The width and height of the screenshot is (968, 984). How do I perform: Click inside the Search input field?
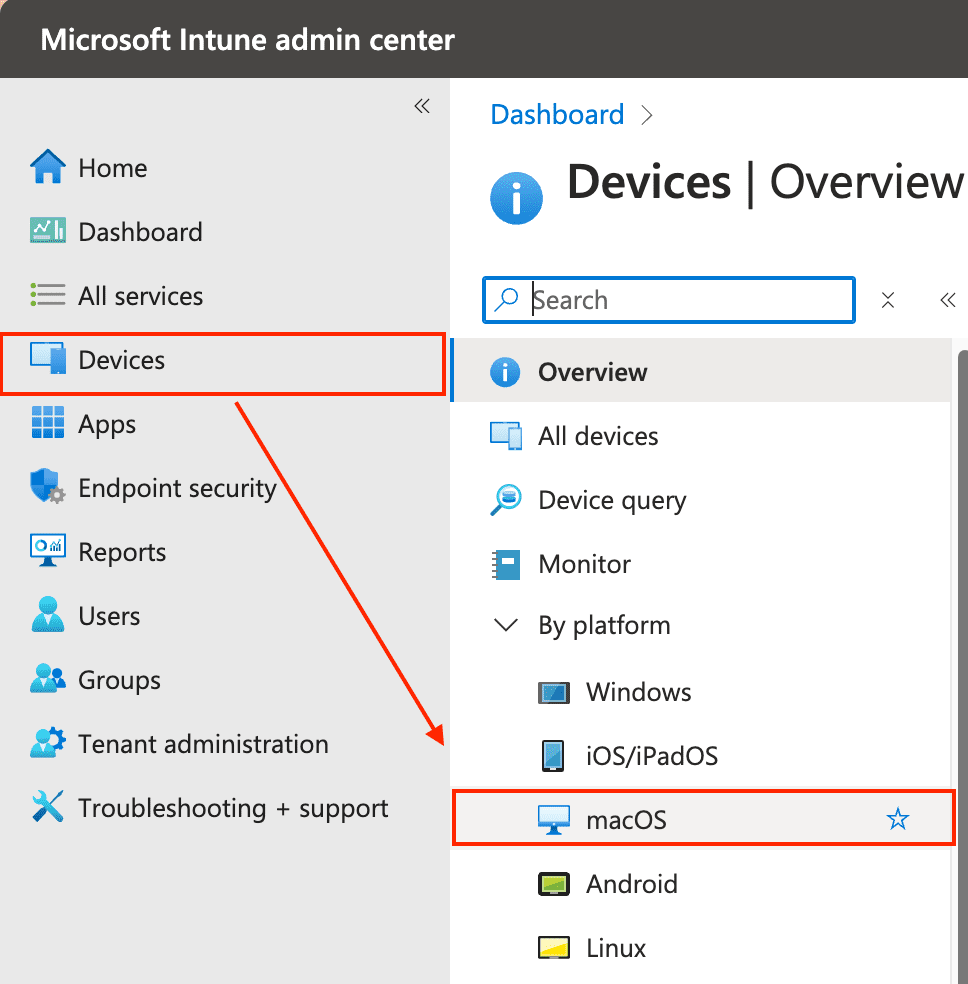coord(668,300)
